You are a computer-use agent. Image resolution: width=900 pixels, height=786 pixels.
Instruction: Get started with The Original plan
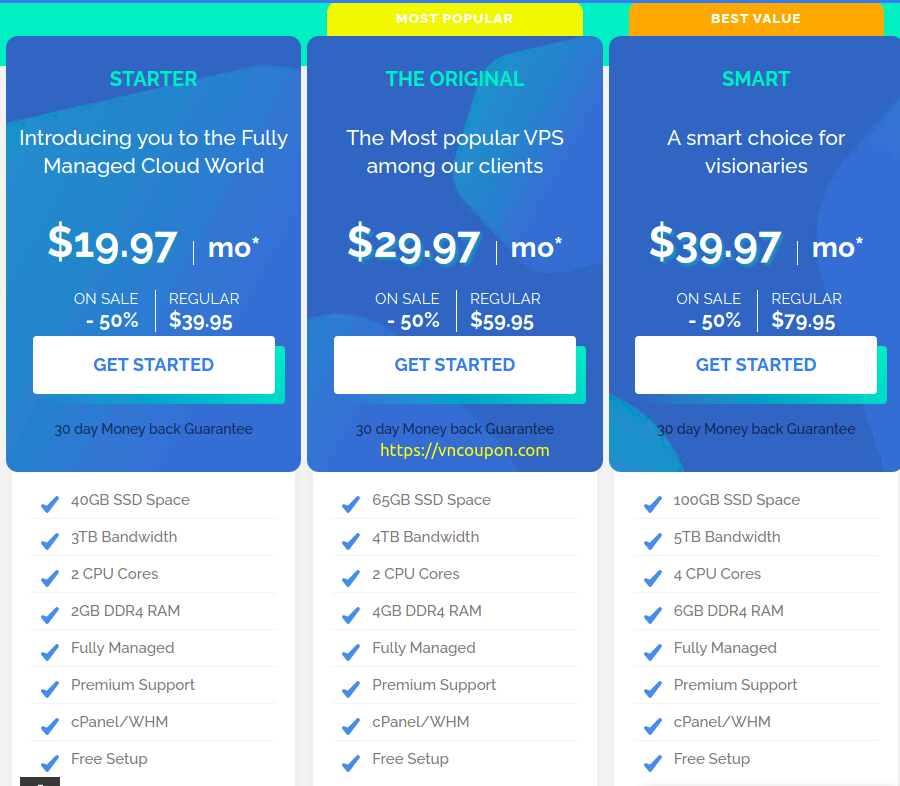pos(455,365)
